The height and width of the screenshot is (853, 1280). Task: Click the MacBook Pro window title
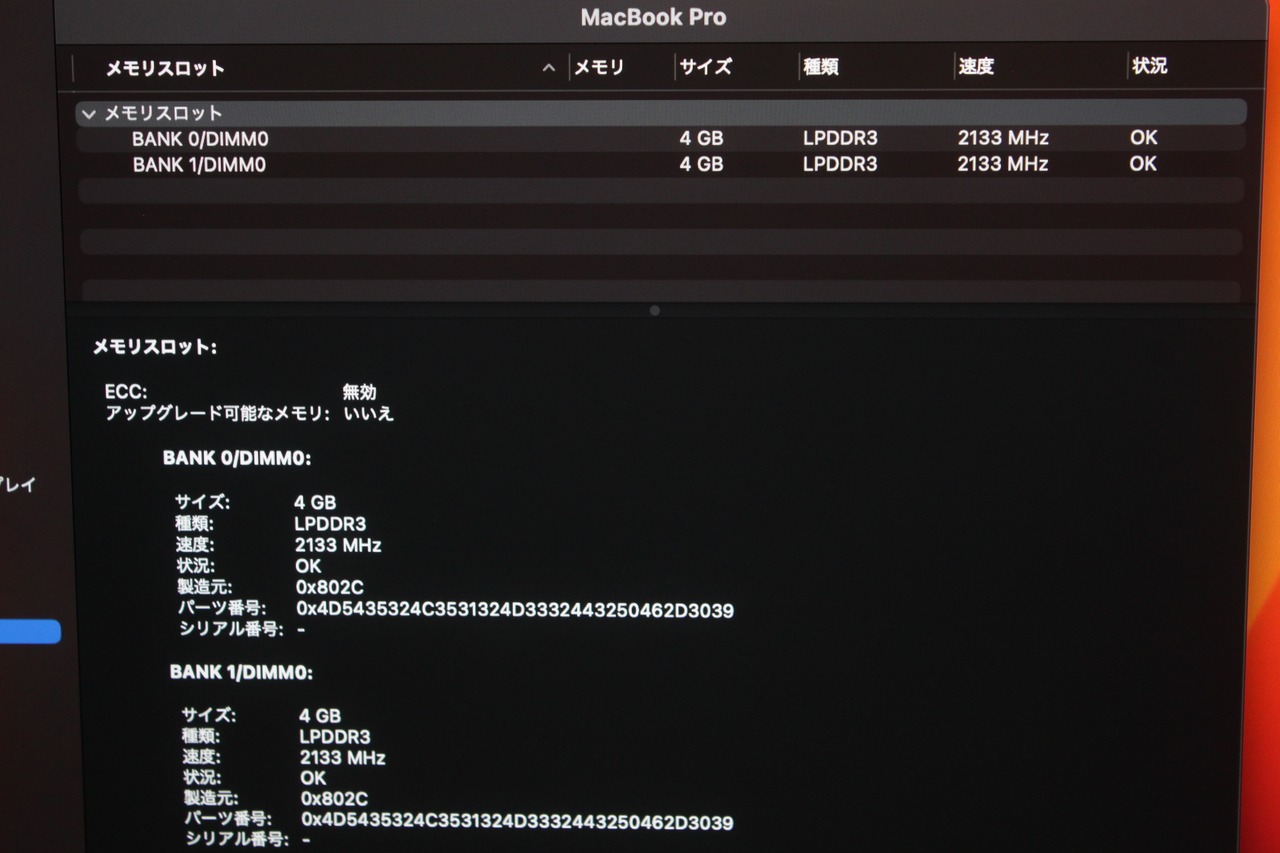[653, 17]
